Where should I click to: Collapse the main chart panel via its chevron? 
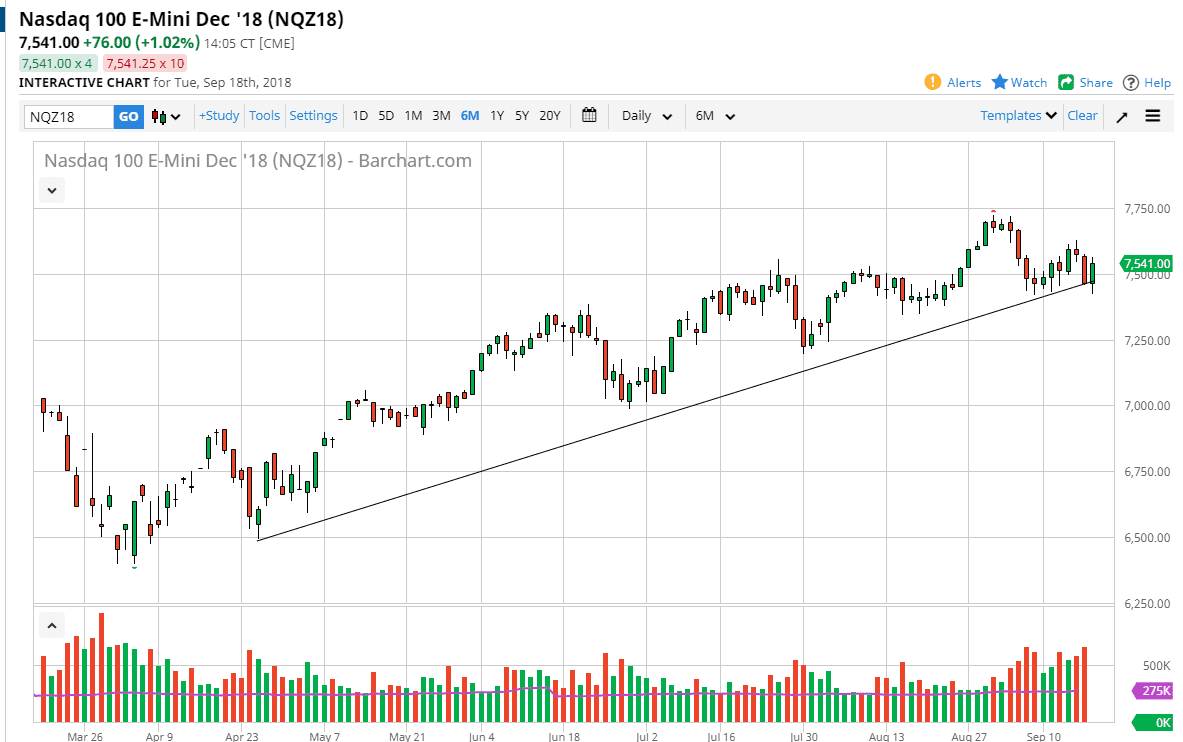click(x=51, y=190)
